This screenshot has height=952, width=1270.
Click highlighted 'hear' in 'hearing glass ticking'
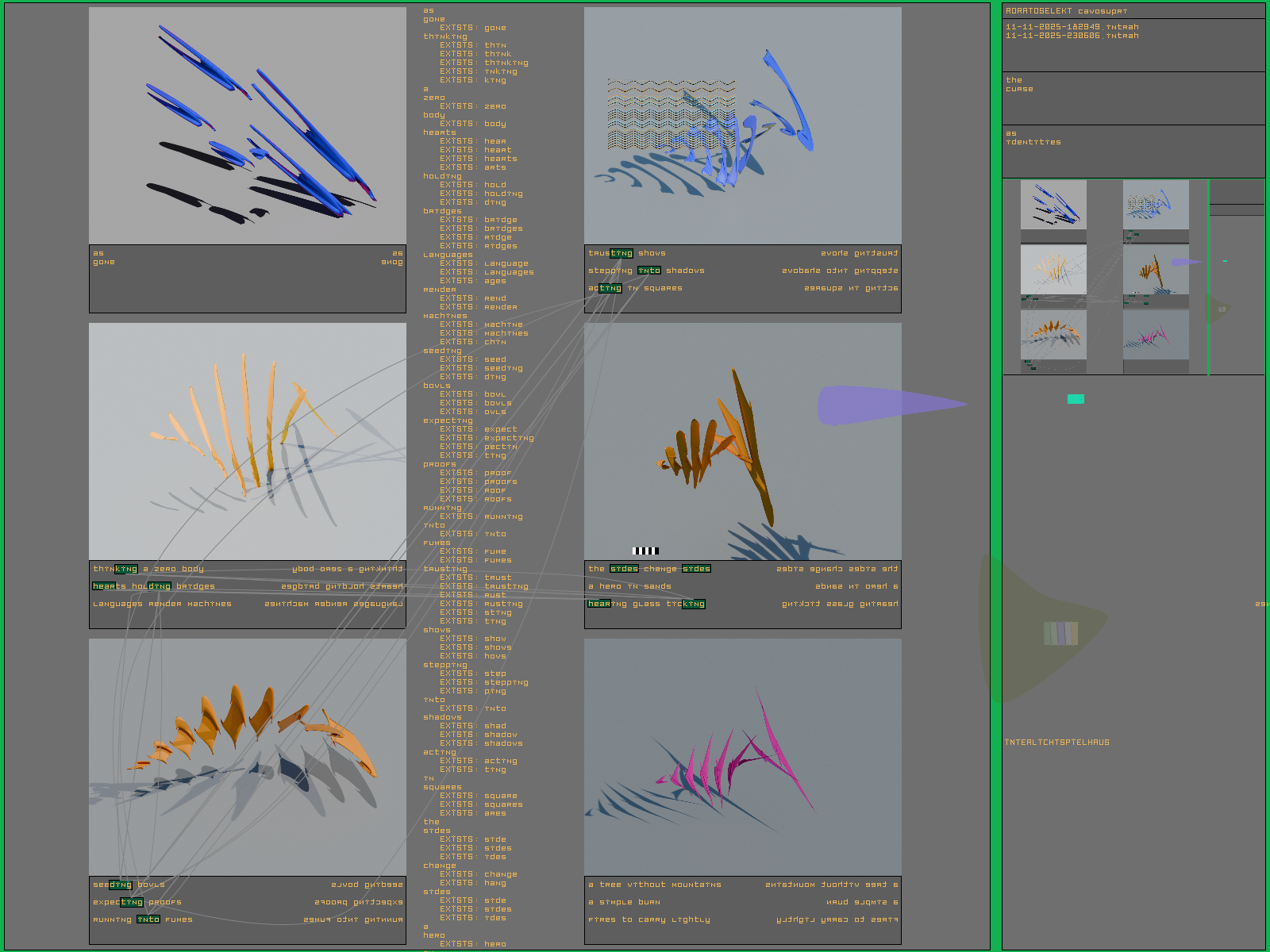[598, 604]
